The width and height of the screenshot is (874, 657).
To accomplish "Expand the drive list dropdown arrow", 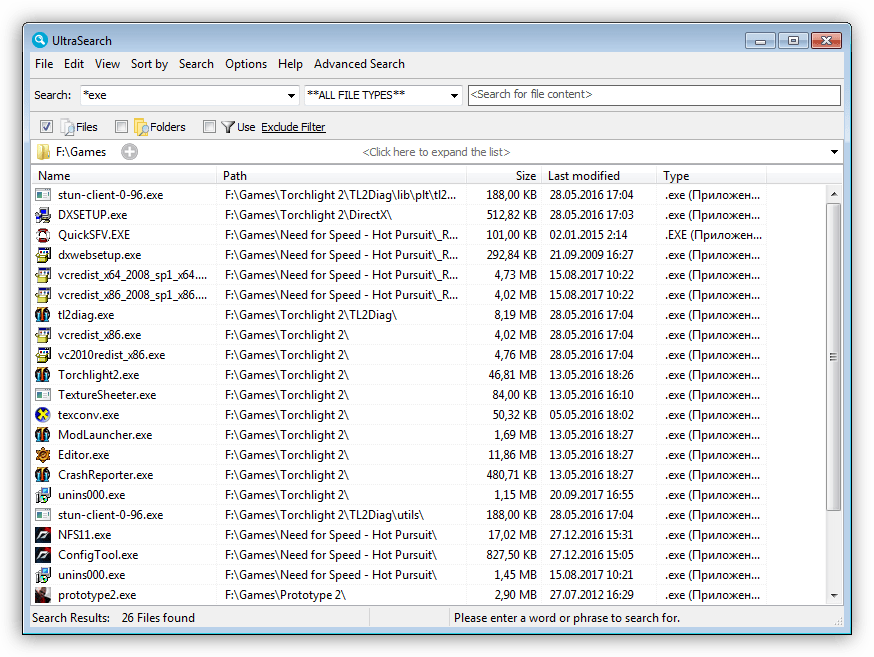I will [834, 152].
